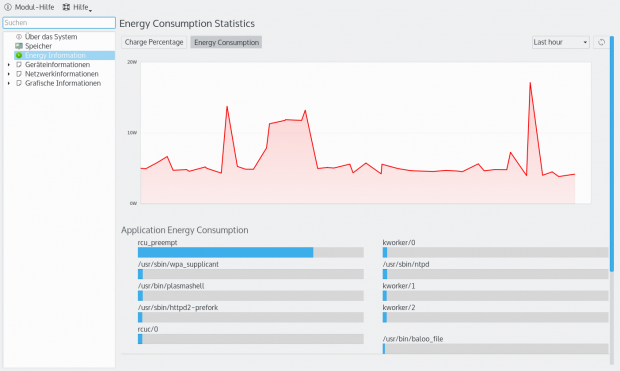Click the Speicher memory icon
The width and height of the screenshot is (620, 371).
(x=19, y=46)
